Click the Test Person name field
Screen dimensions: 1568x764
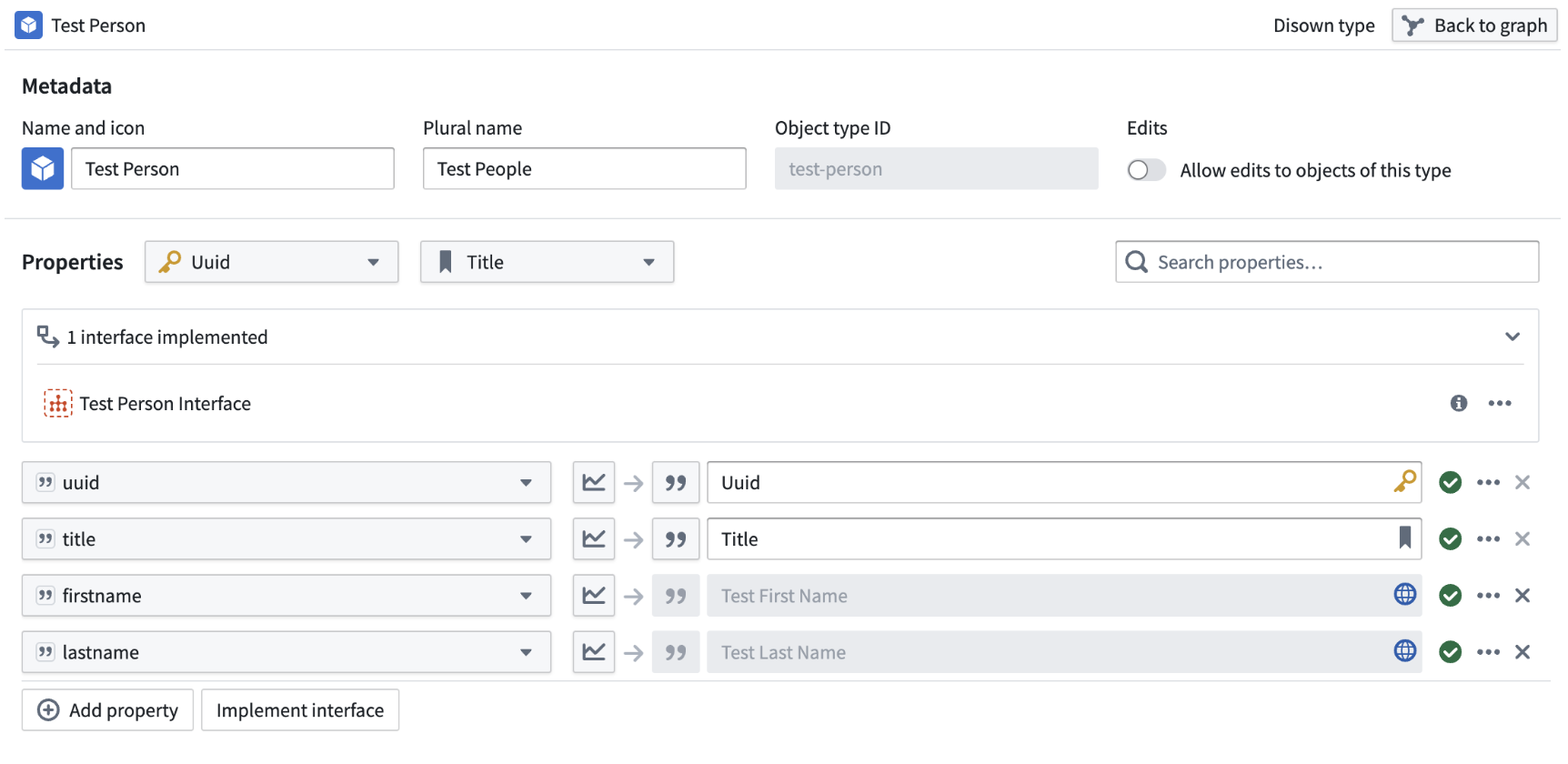click(233, 168)
